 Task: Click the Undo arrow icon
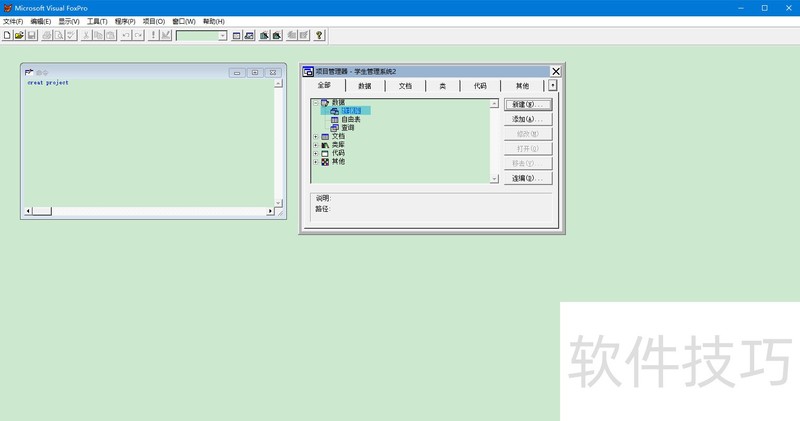coord(126,35)
